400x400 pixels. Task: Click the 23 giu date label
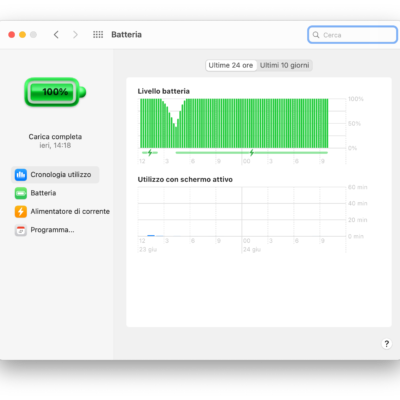tap(148, 250)
